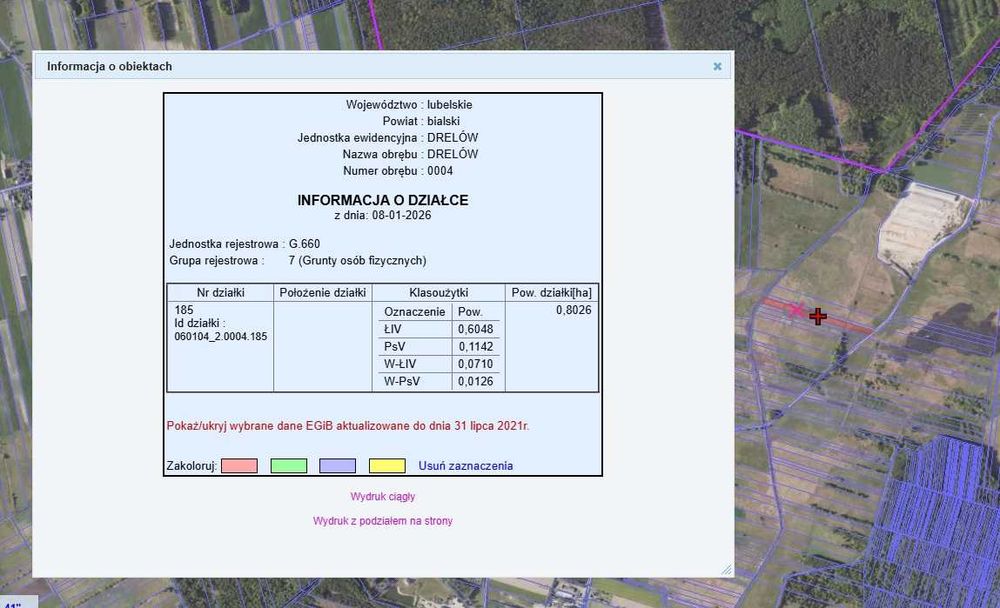
Task: Click Numer obrębu 0004 text
Action: 398,171
